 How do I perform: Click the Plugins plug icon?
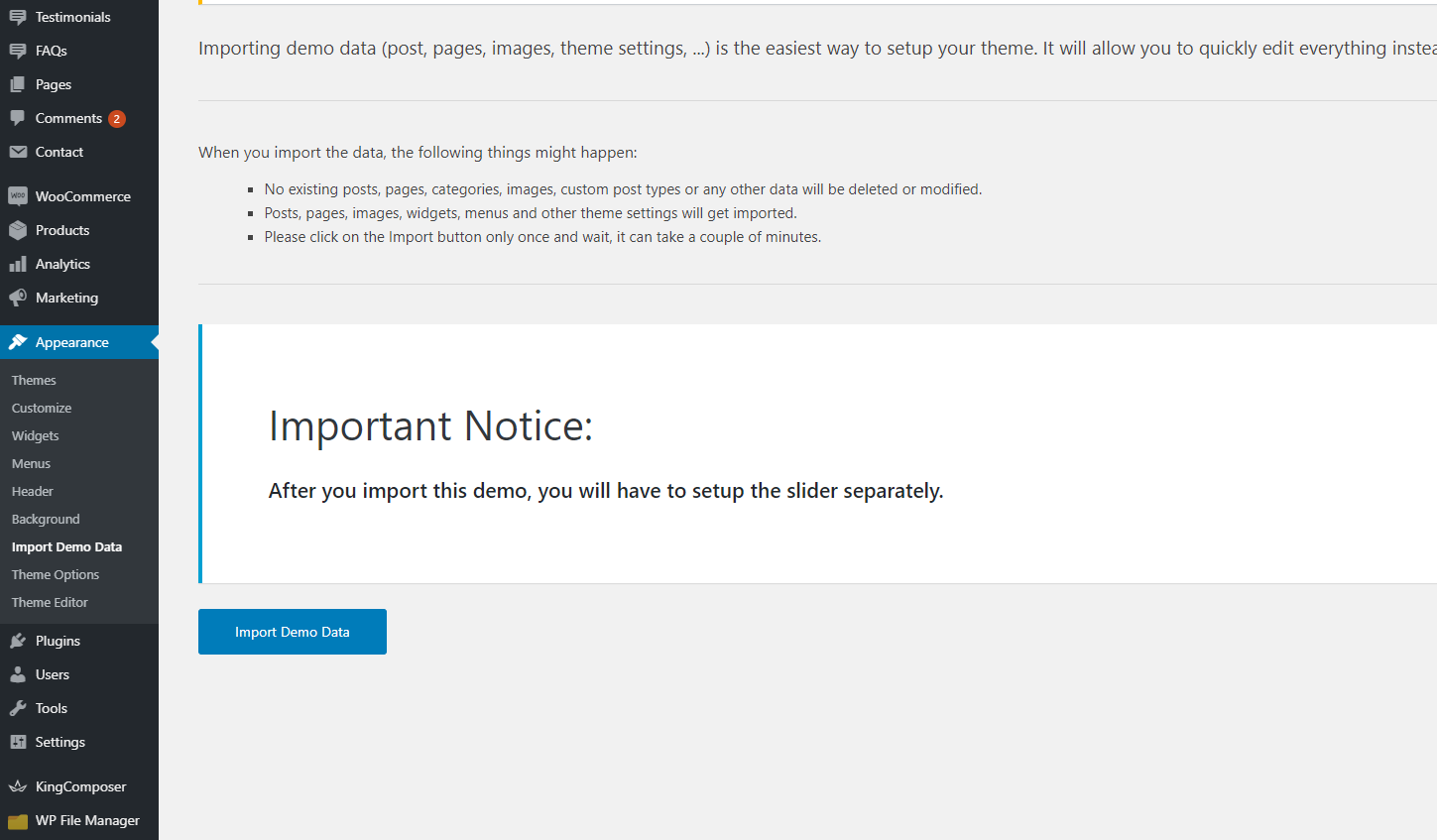coord(18,641)
